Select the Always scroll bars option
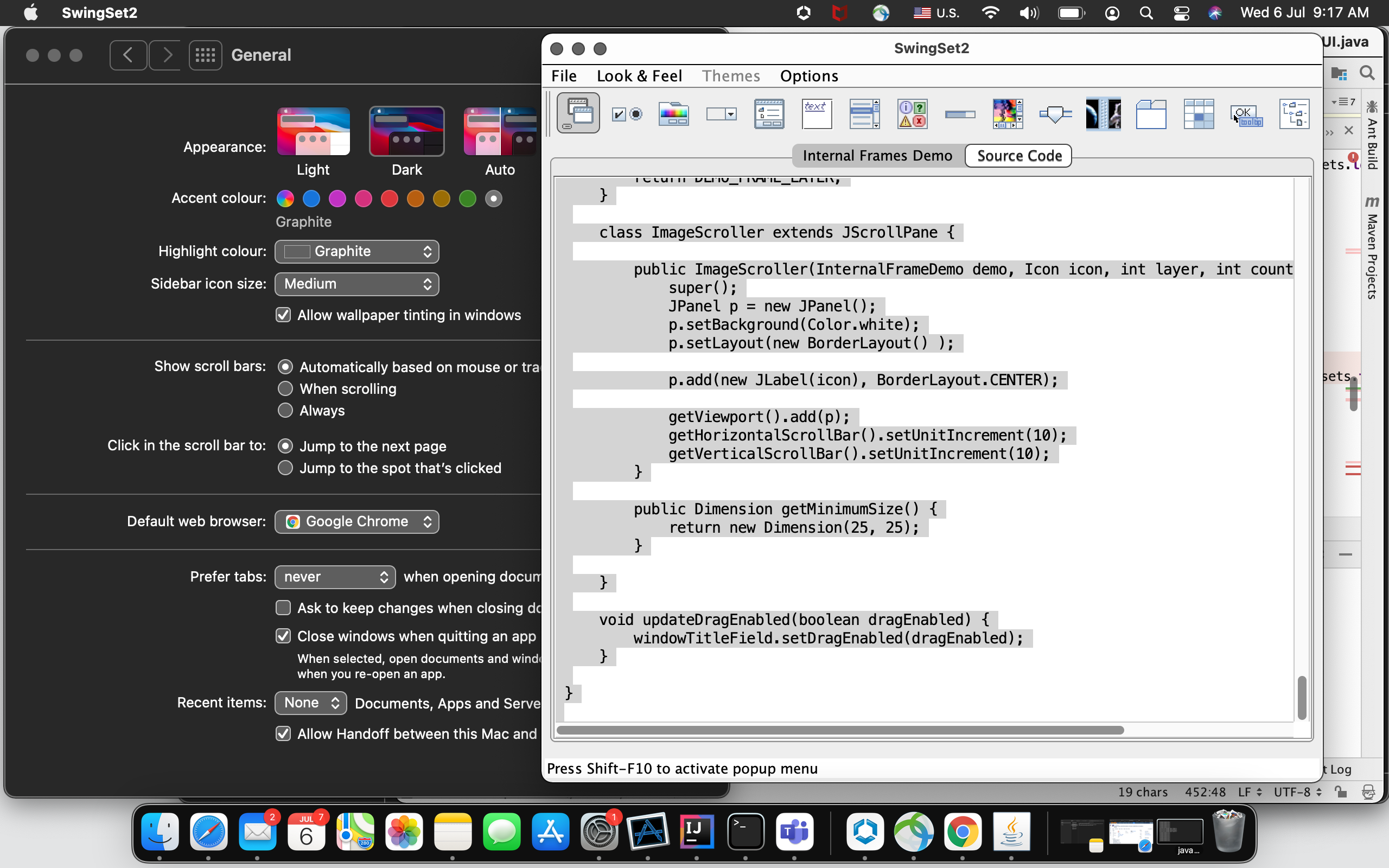 [285, 411]
